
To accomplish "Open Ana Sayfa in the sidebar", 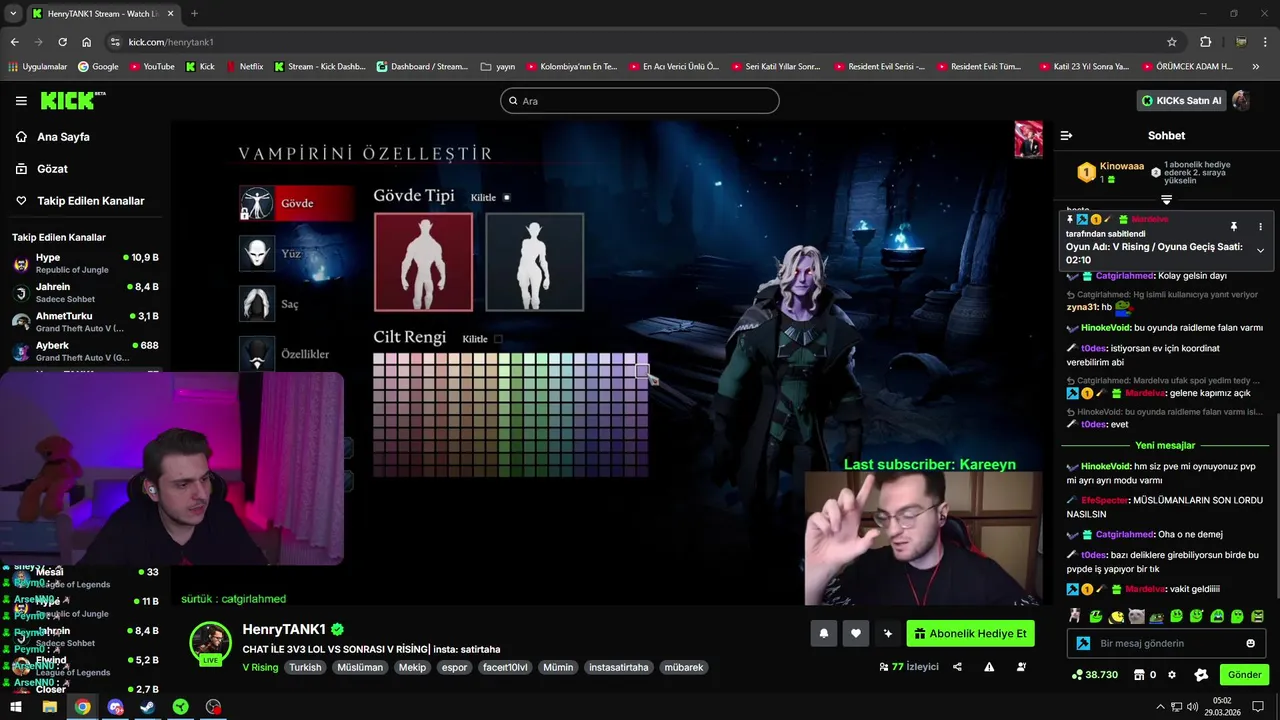I will (63, 137).
